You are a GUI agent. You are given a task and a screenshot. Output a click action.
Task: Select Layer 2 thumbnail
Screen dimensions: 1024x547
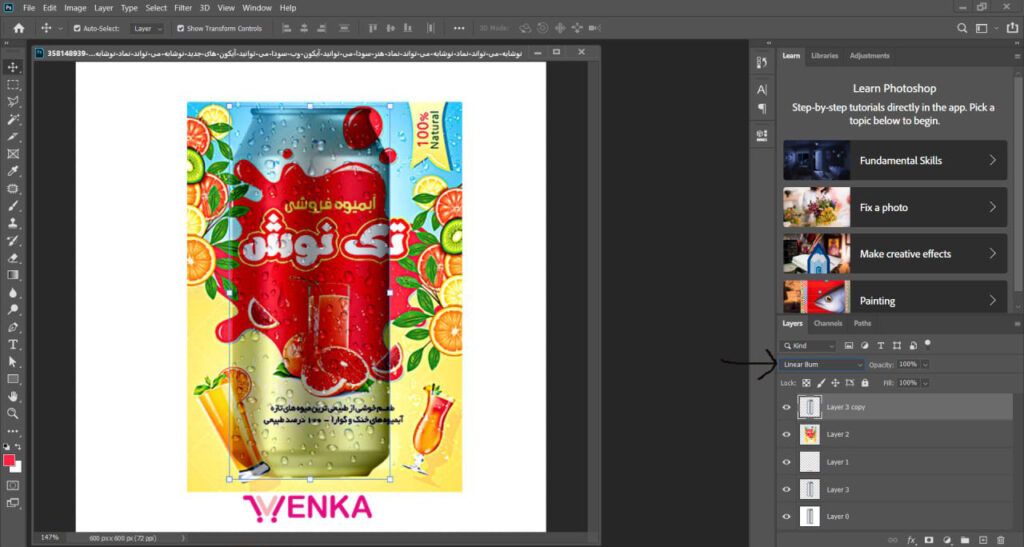point(810,435)
